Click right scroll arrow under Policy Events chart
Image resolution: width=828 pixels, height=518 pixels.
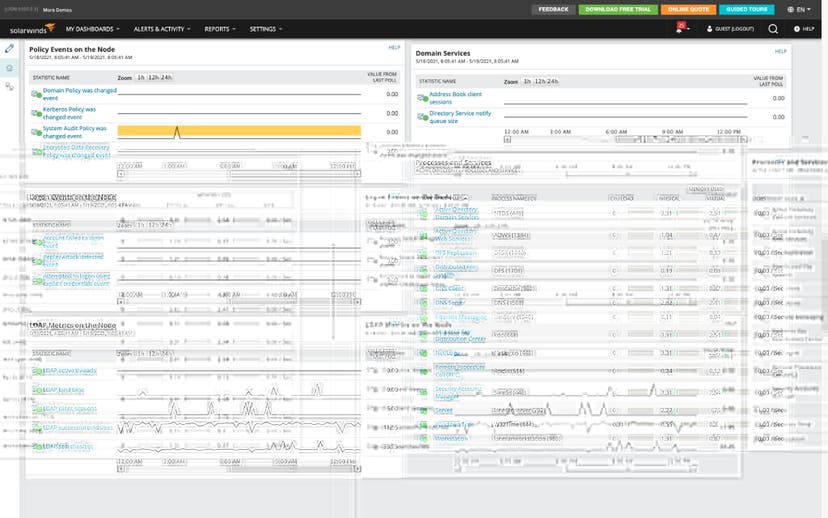pyautogui.click(x=357, y=174)
